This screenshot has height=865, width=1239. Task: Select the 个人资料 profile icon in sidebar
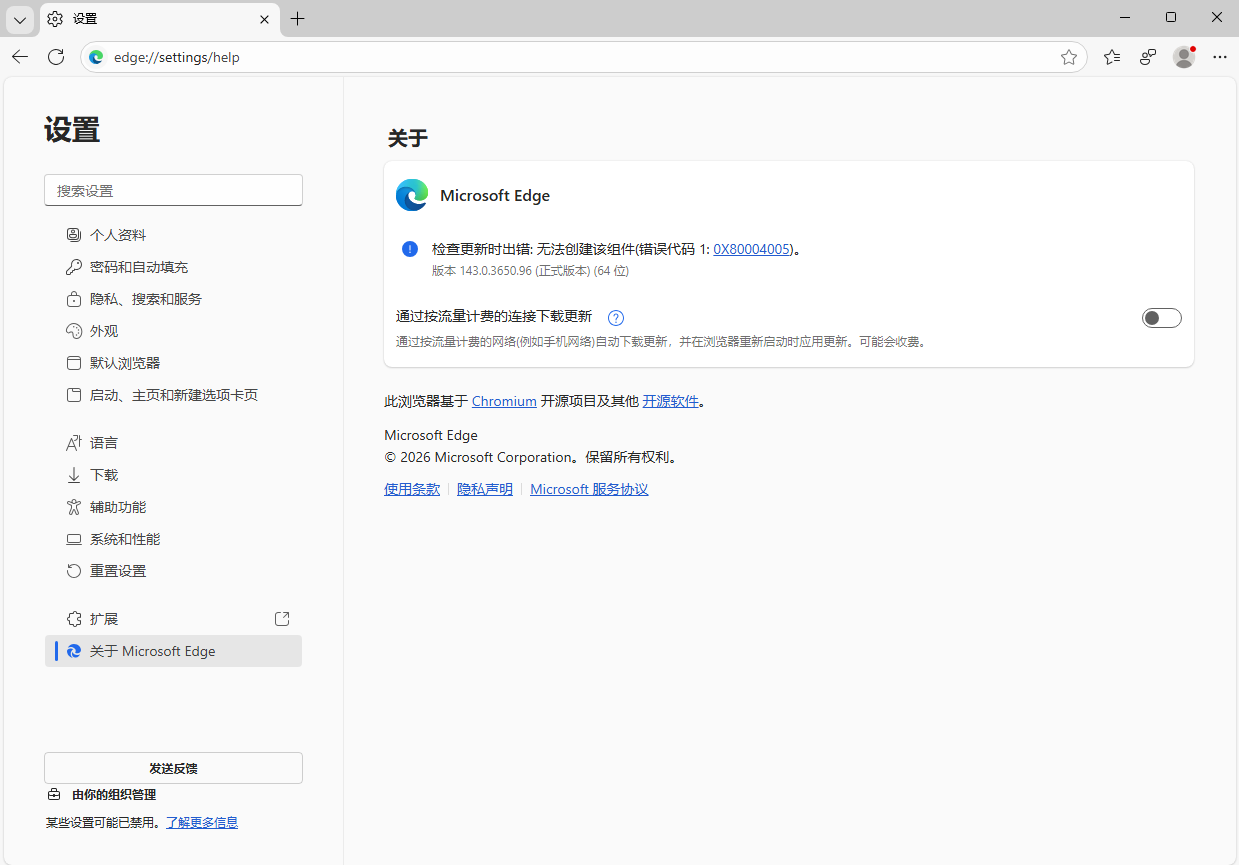pyautogui.click(x=73, y=234)
